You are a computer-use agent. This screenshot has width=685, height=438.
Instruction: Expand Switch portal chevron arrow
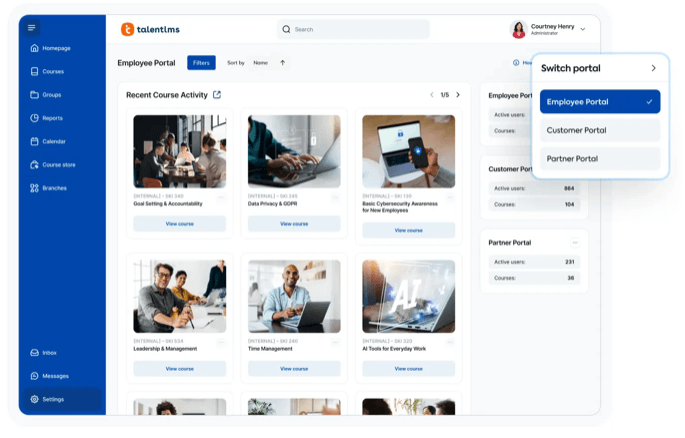tap(653, 68)
